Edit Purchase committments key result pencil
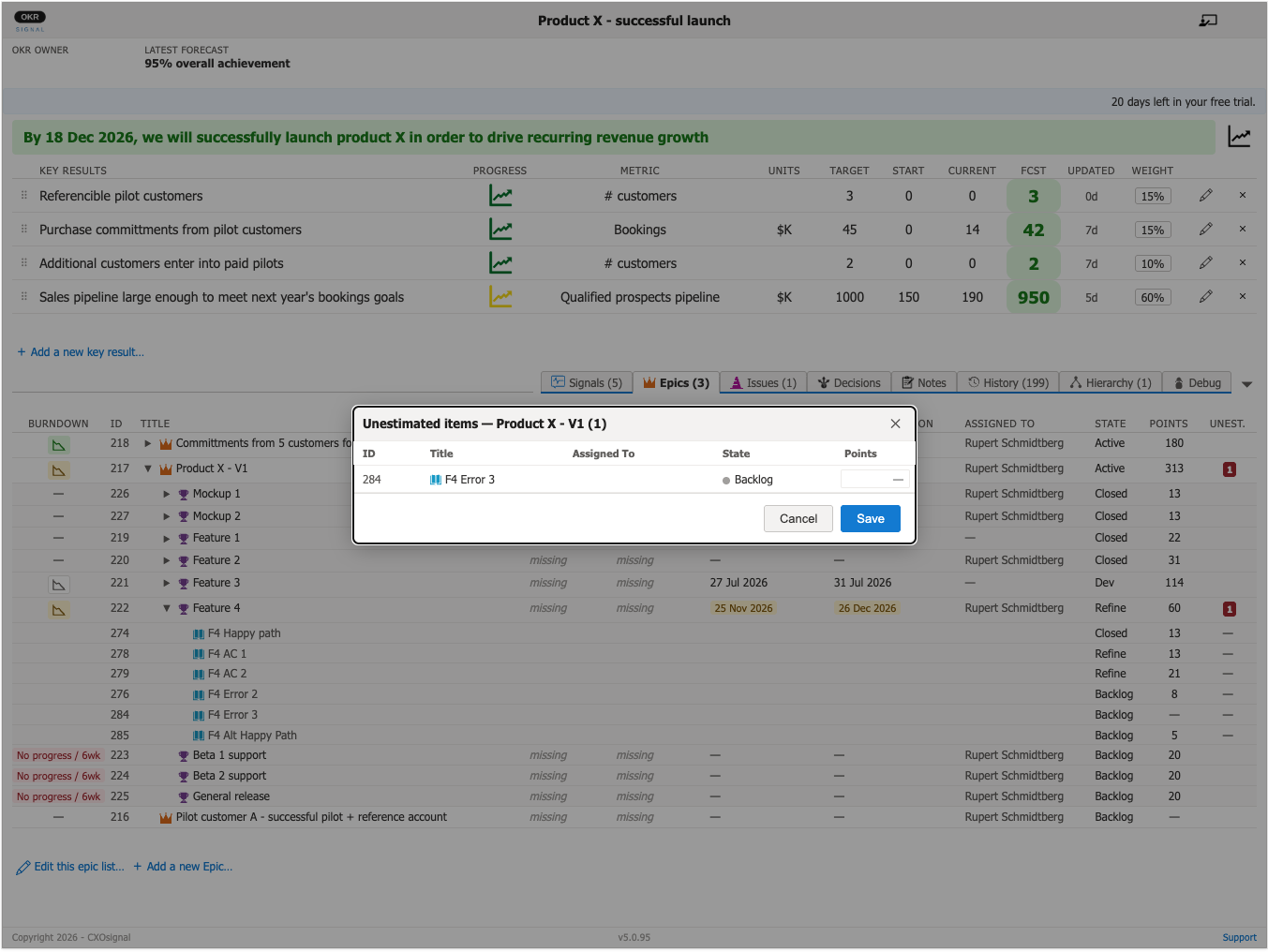Viewport: 1268px width, 952px height. [1206, 229]
